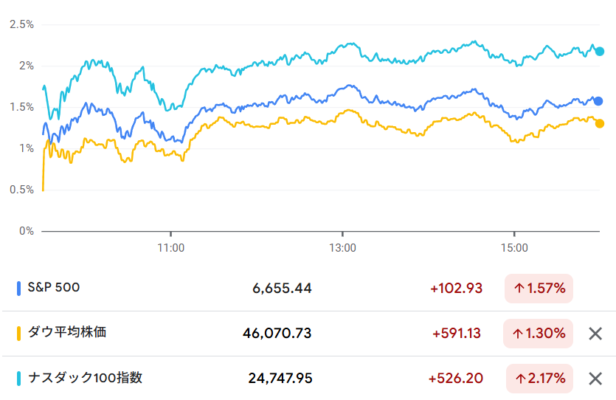Click the blue S&P 500 color marker
This screenshot has height=400, width=616.
(20, 289)
